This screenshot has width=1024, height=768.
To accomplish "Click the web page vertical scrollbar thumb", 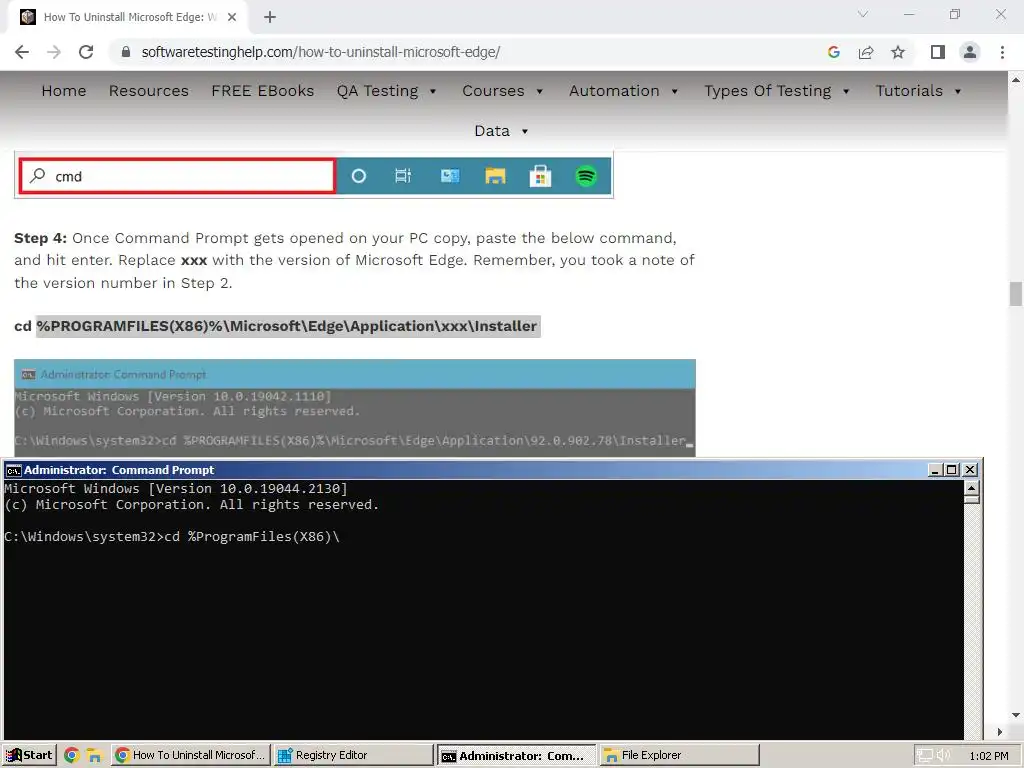I will click(x=1016, y=294).
